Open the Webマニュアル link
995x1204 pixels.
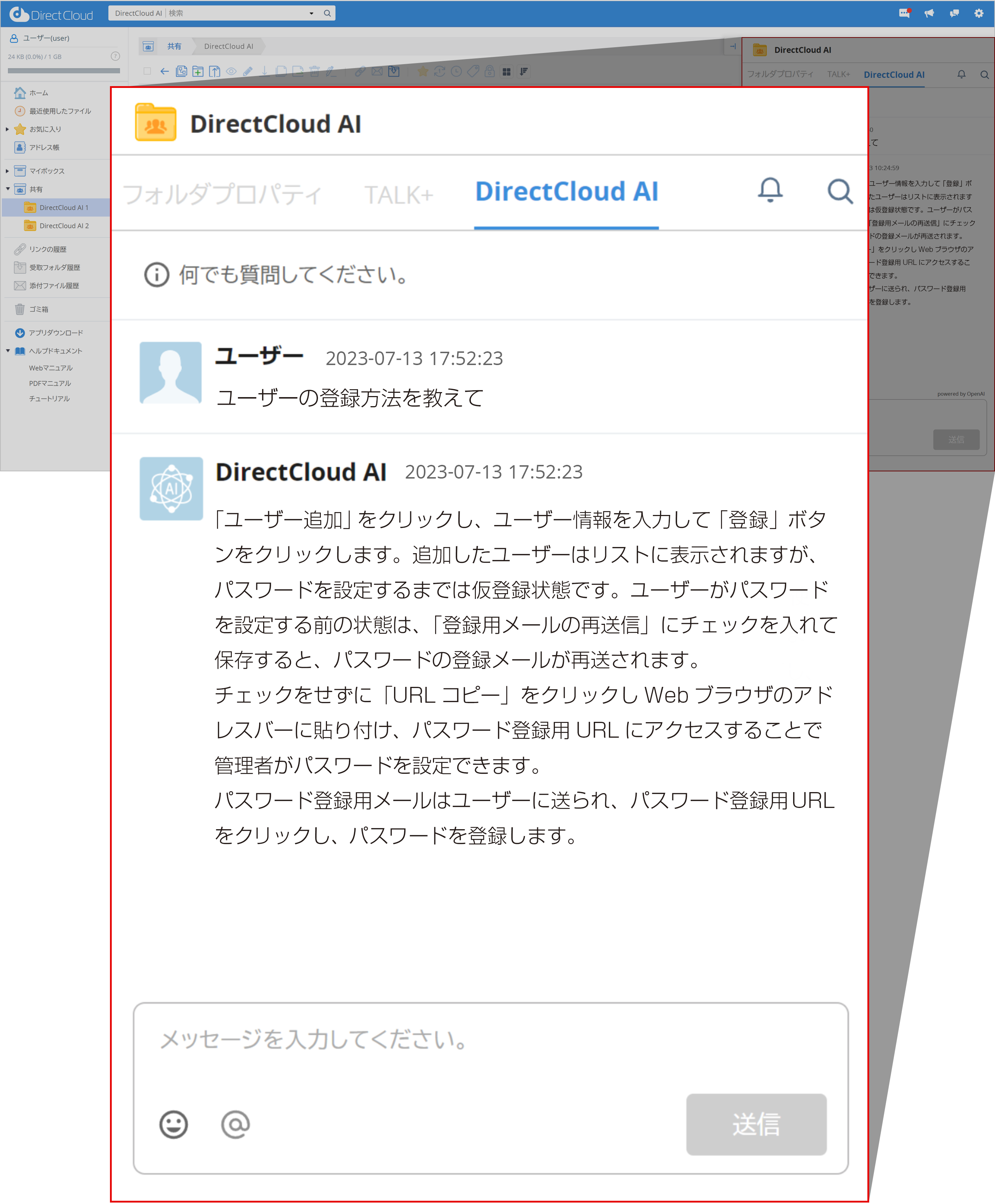pyautogui.click(x=50, y=368)
